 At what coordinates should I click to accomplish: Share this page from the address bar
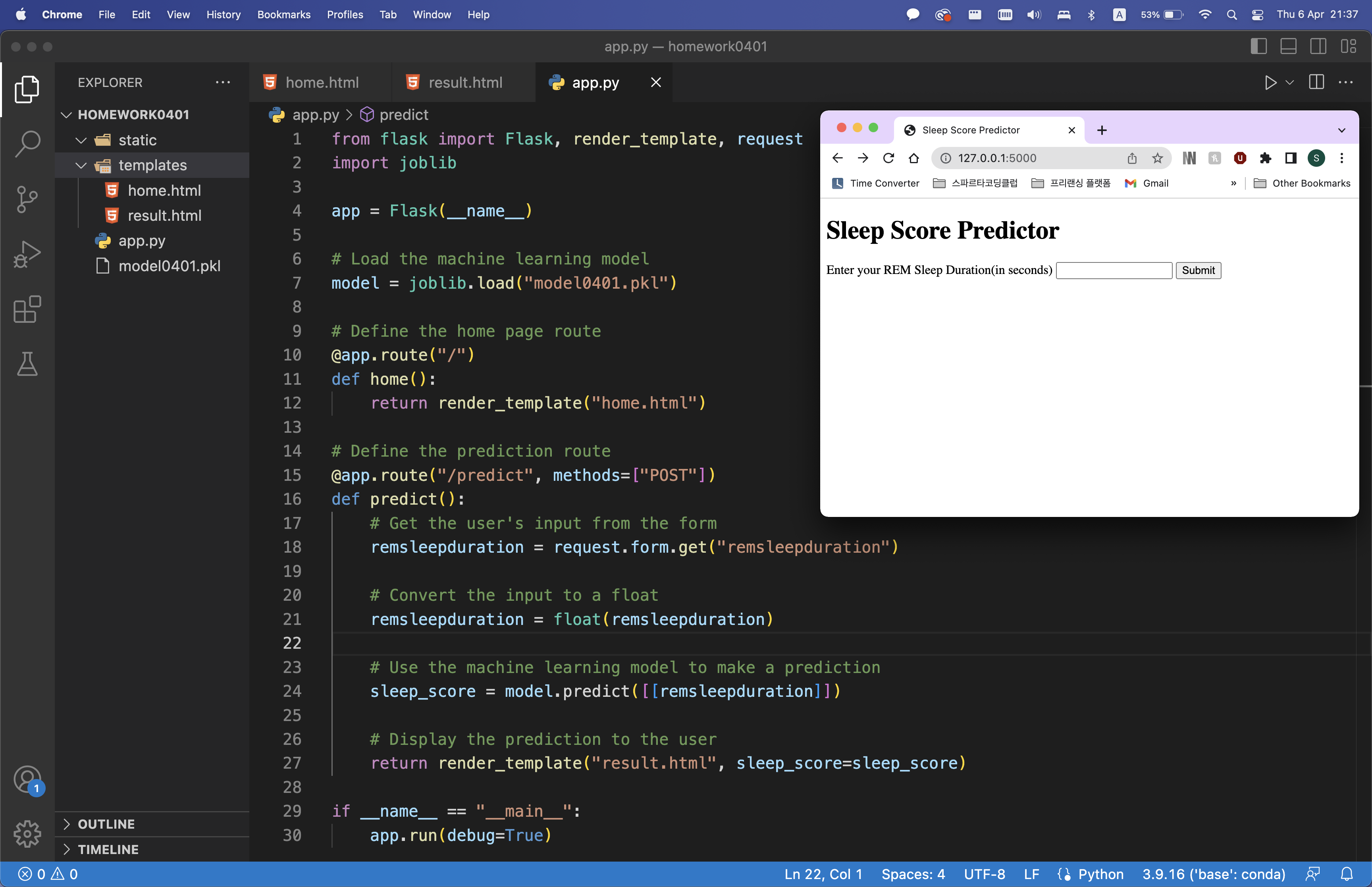click(x=1132, y=158)
